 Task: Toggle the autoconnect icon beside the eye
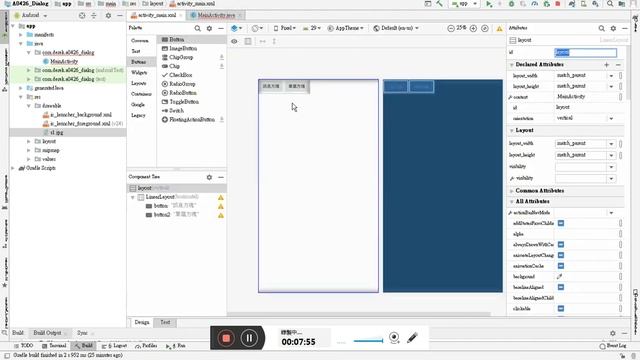coord(248,41)
